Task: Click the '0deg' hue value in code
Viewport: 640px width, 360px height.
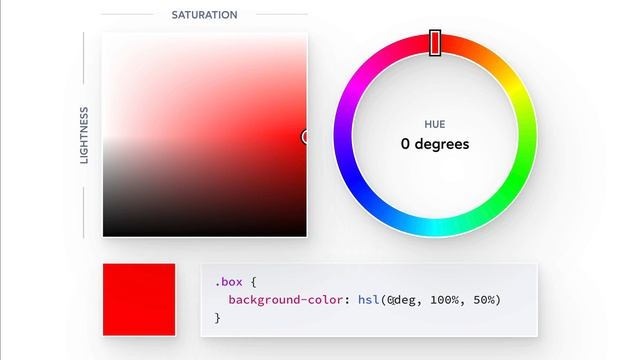Action: (x=401, y=300)
